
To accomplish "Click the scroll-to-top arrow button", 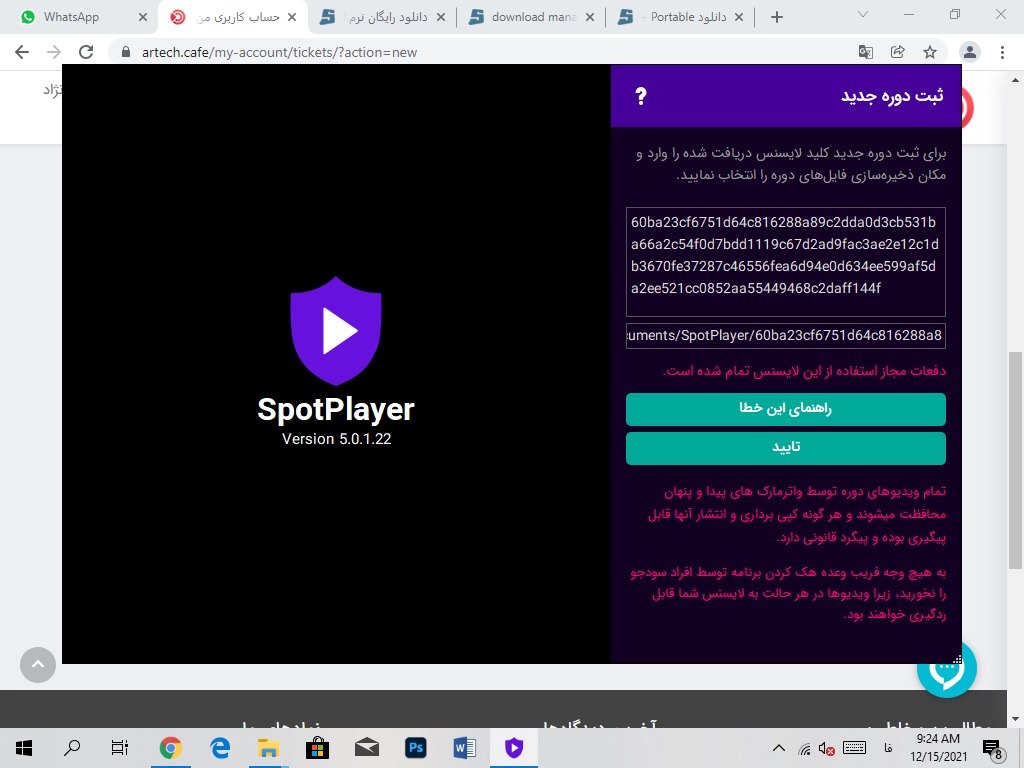I will [x=38, y=664].
